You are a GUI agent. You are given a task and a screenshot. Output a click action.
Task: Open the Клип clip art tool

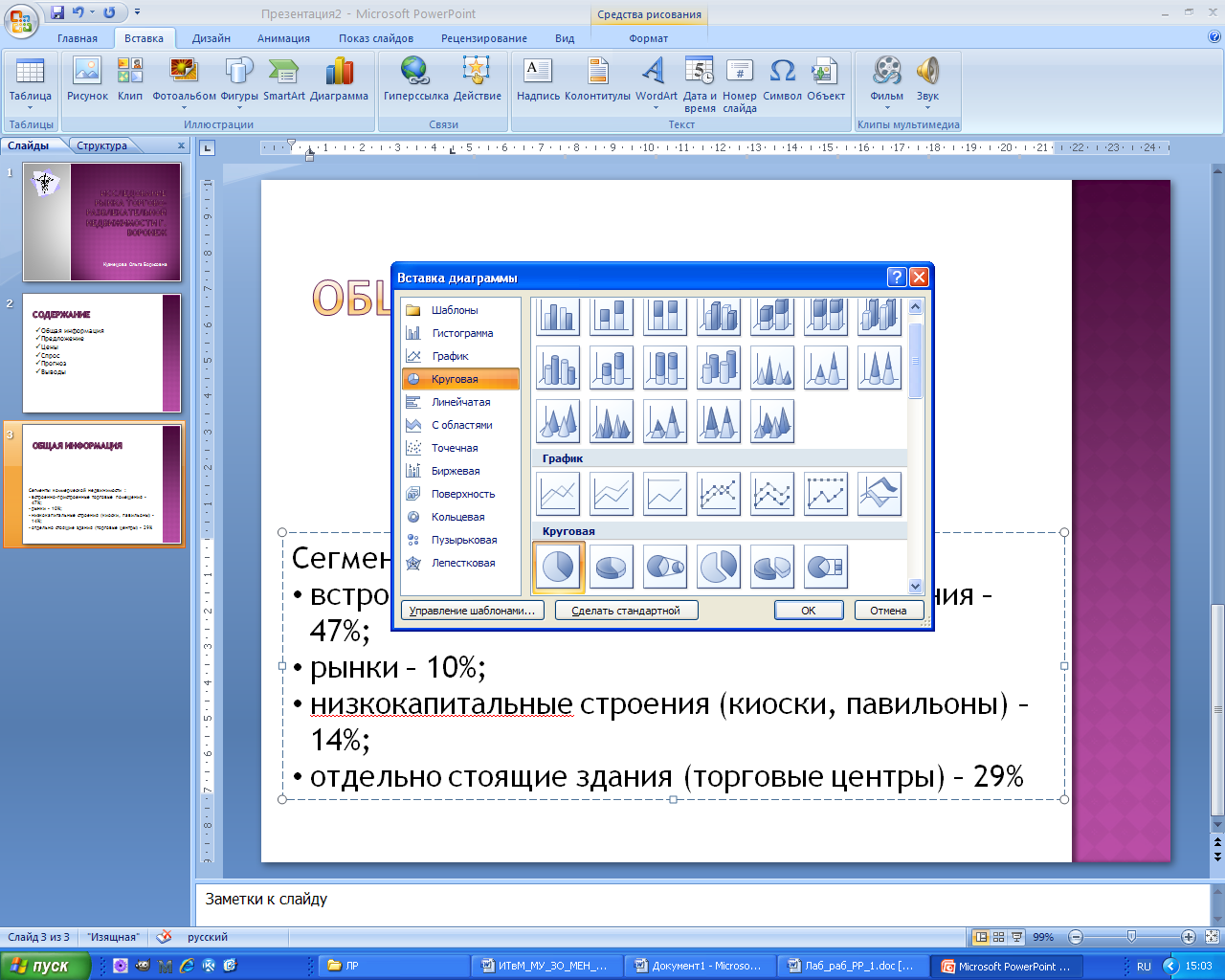(x=130, y=80)
